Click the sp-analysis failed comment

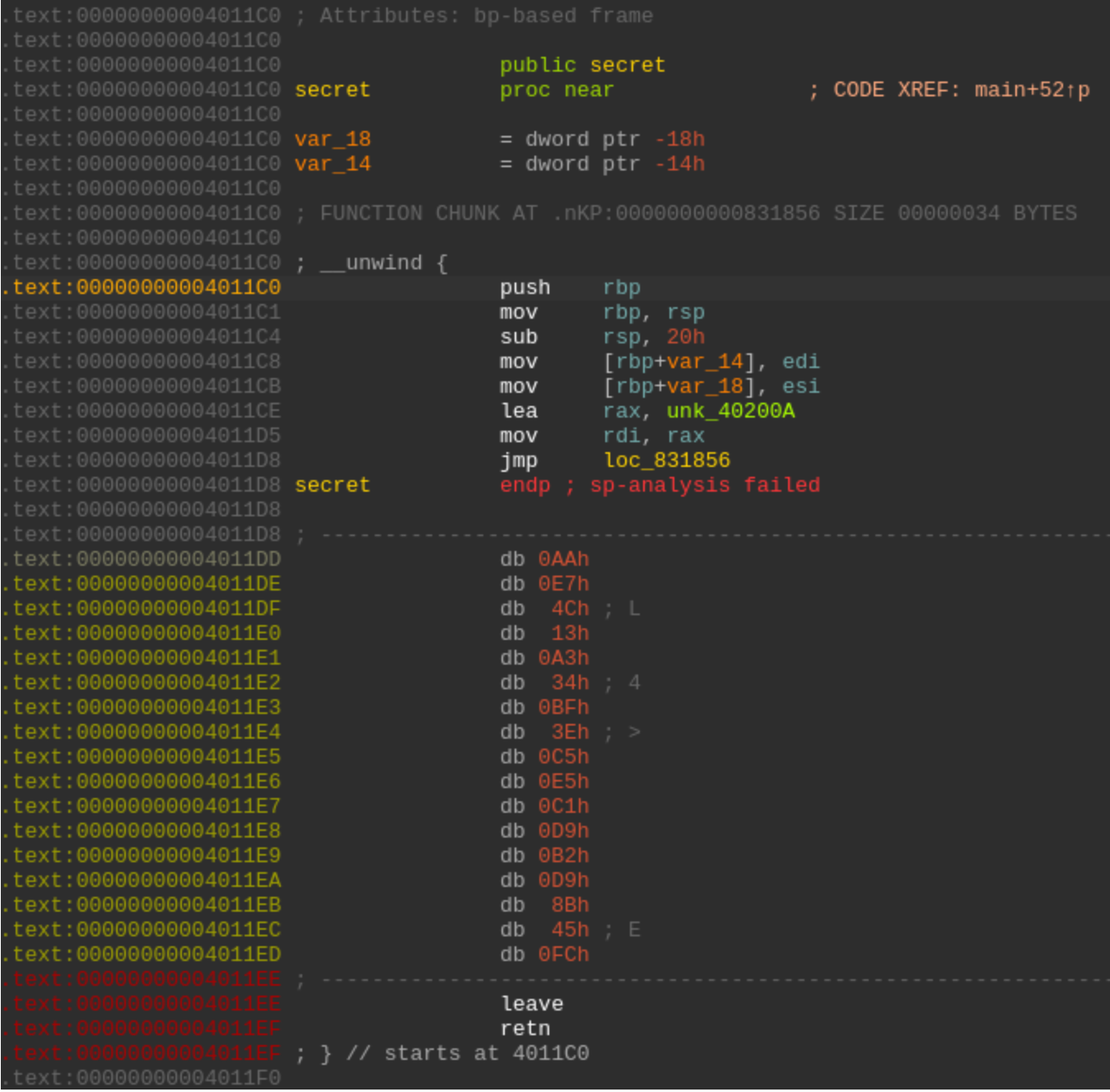pos(705,485)
